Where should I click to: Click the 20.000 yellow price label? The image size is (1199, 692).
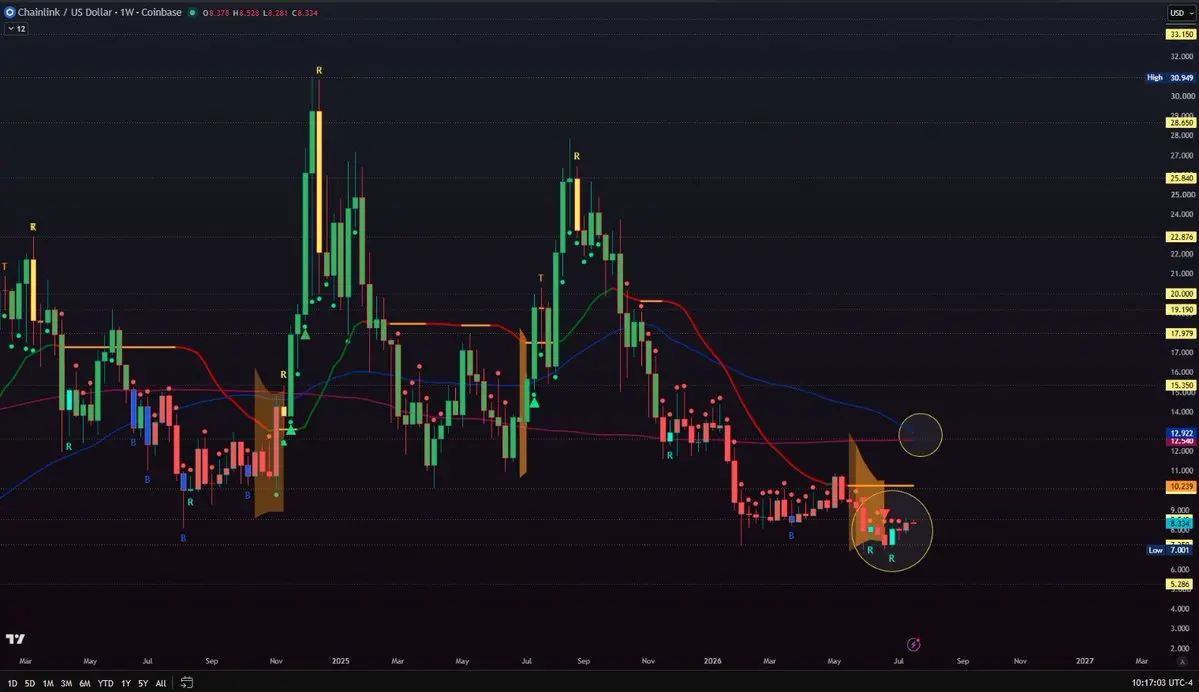pos(1181,294)
